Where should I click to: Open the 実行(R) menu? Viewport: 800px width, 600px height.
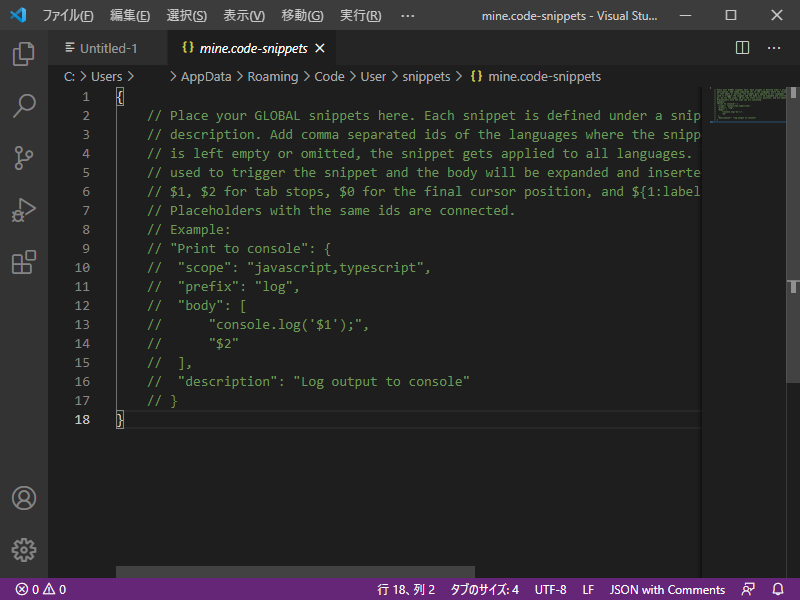click(361, 15)
